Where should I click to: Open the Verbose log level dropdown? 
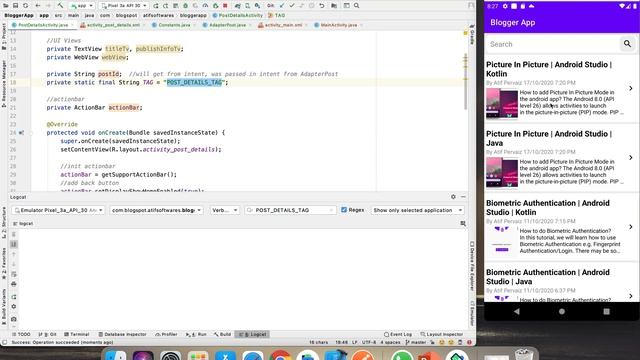point(225,210)
